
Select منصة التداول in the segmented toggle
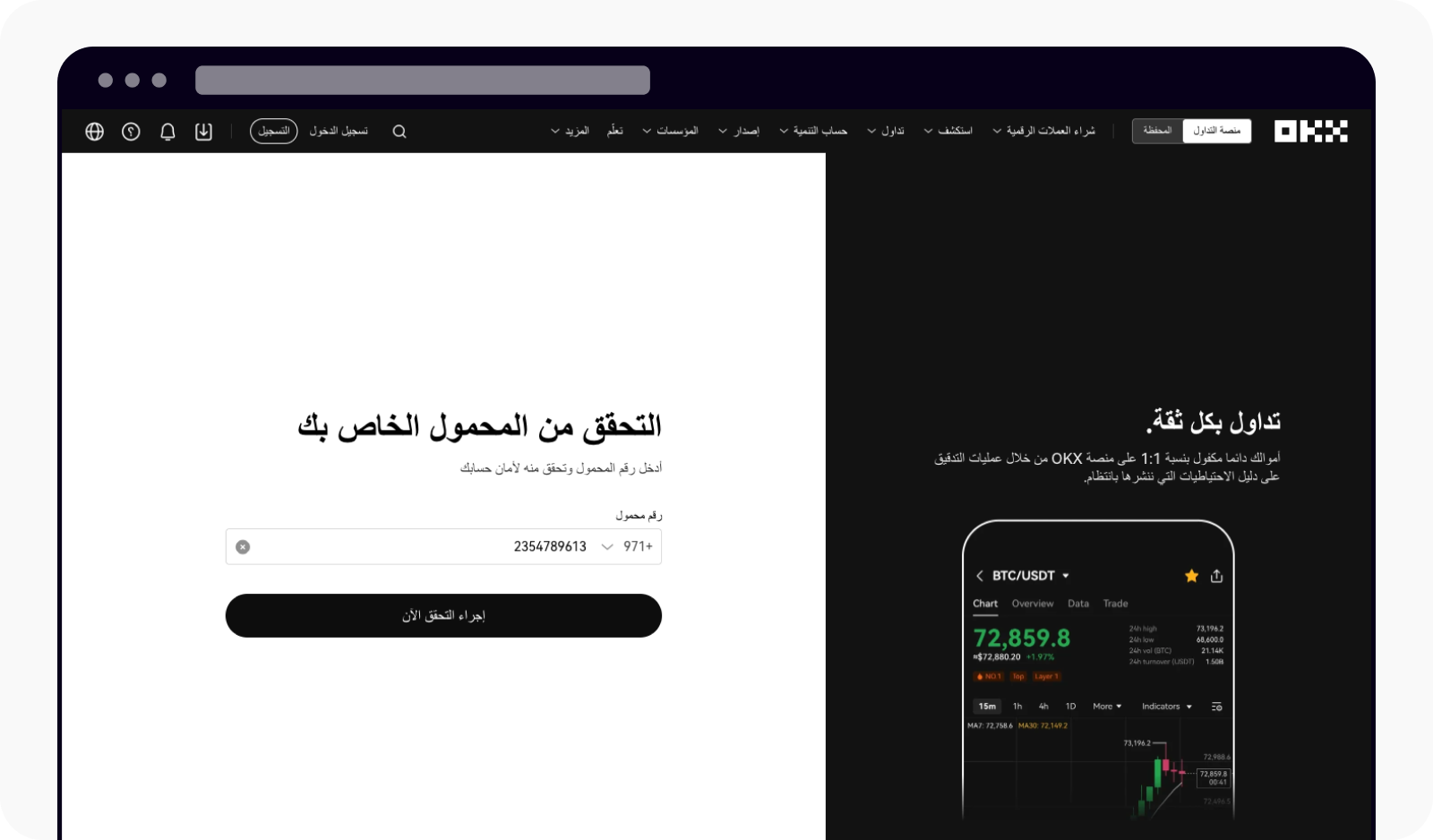1218,131
